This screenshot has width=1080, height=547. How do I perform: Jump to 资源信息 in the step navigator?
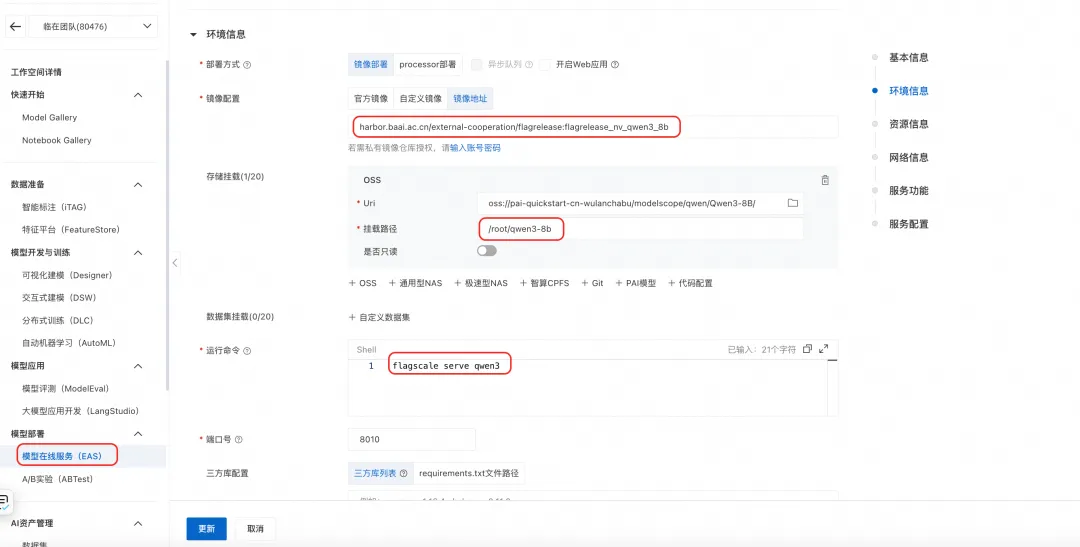pos(908,124)
